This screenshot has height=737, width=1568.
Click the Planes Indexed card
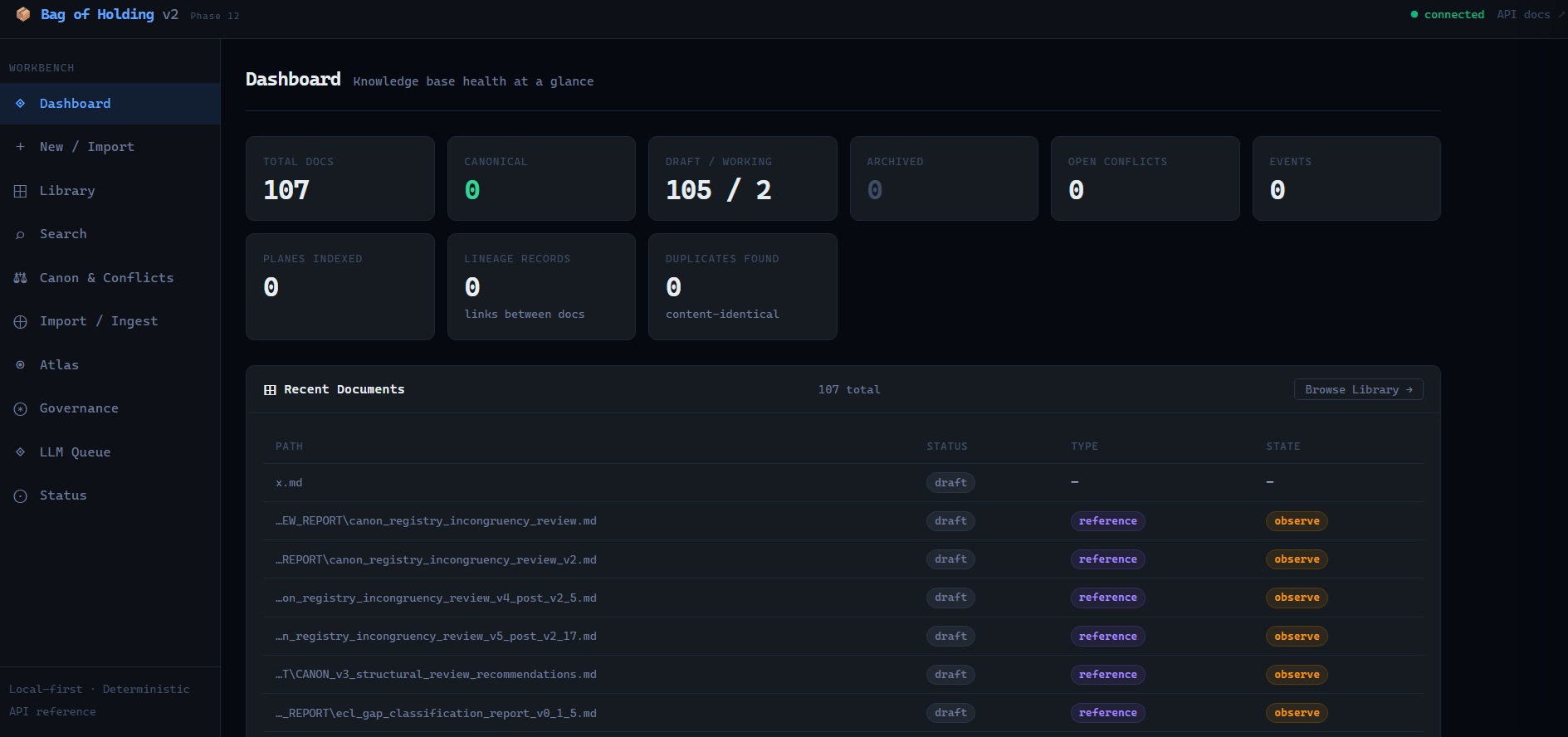[340, 286]
